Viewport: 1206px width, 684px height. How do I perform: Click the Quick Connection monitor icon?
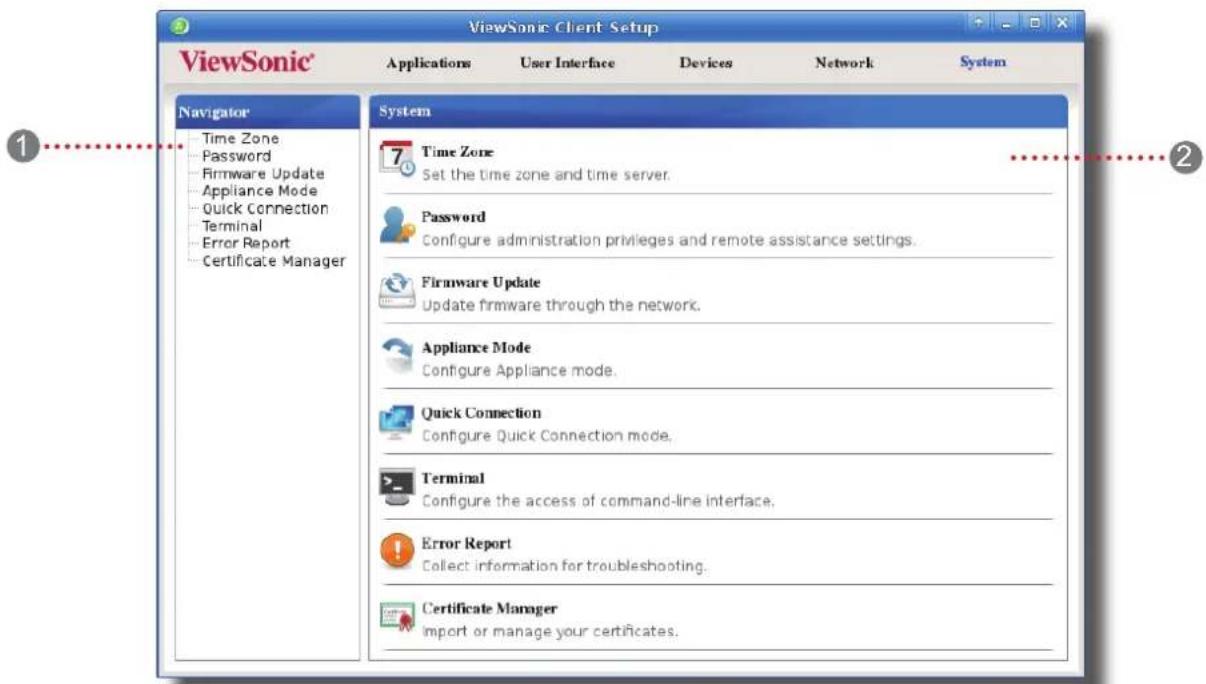[x=397, y=422]
